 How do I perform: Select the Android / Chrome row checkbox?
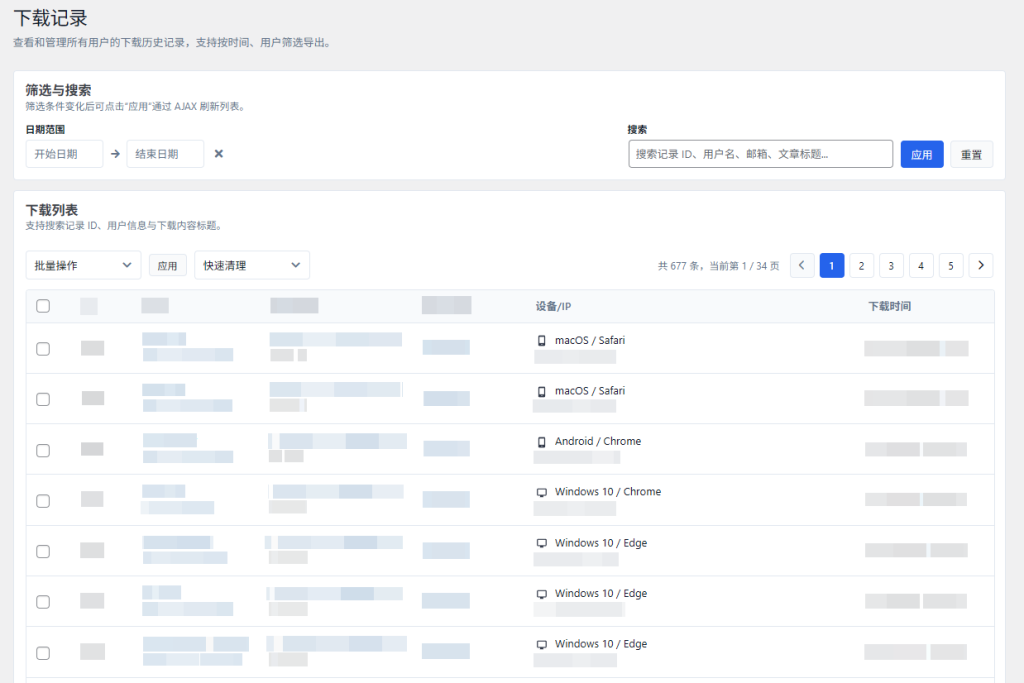point(43,450)
